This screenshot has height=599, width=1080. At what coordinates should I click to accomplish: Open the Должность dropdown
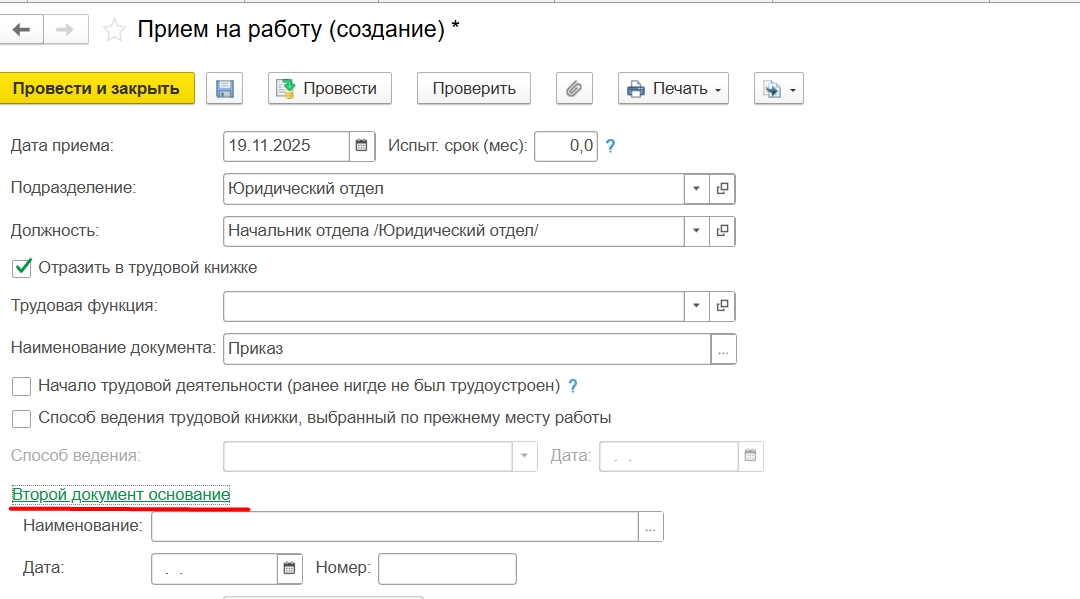click(695, 230)
